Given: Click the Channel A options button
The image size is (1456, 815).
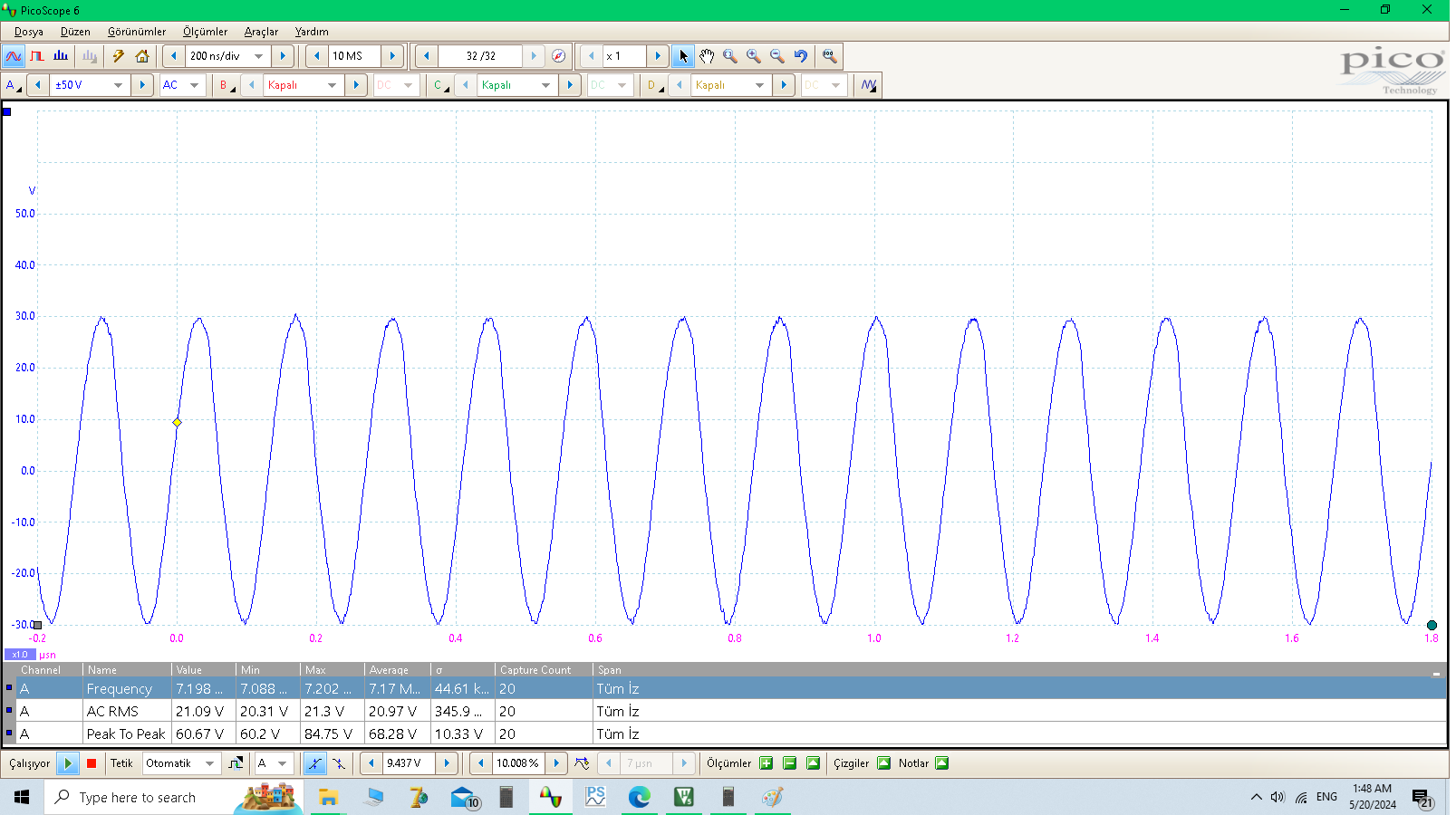Looking at the screenshot, I should (13, 85).
